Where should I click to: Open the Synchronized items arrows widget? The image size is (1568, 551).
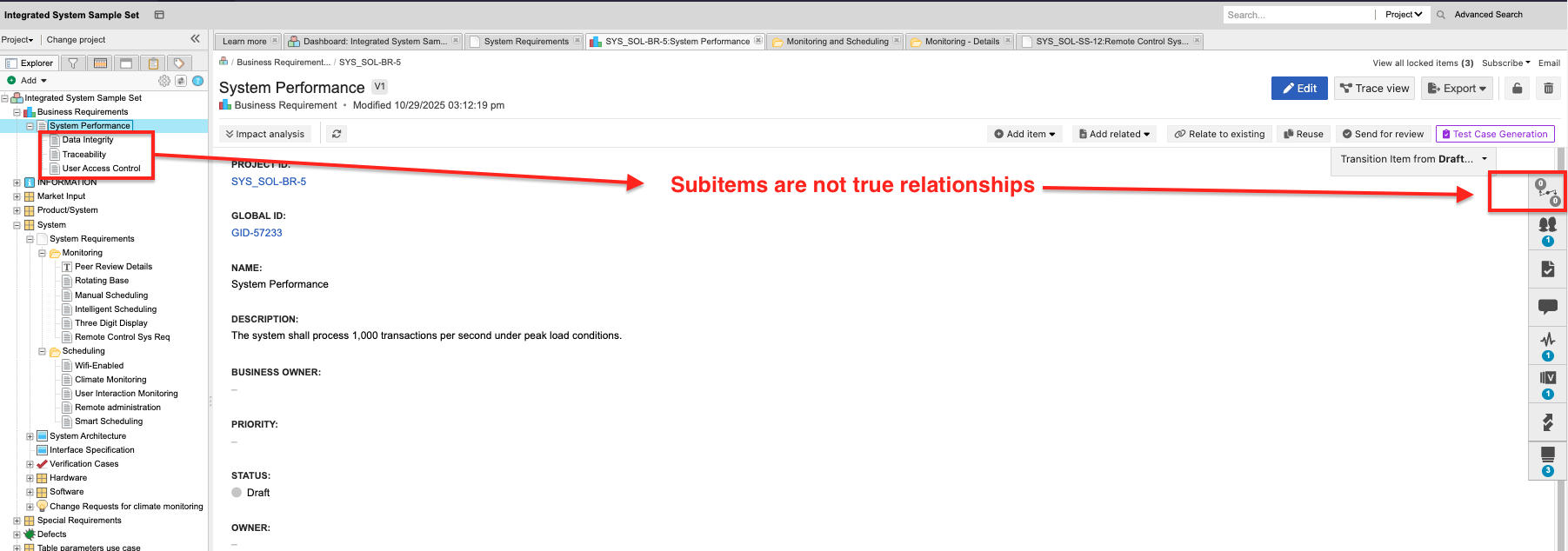click(x=1547, y=422)
